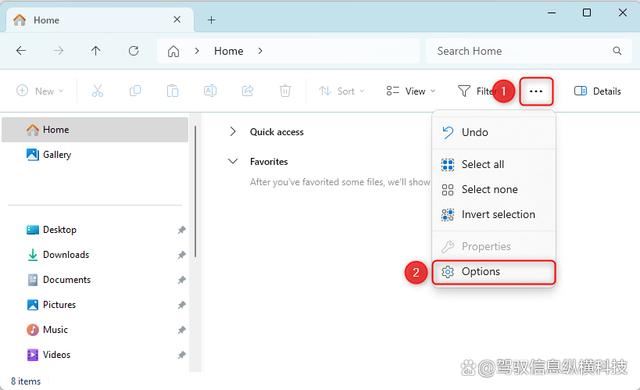Open the See more three-dots menu
Viewport: 640px width, 390px height.
536,91
